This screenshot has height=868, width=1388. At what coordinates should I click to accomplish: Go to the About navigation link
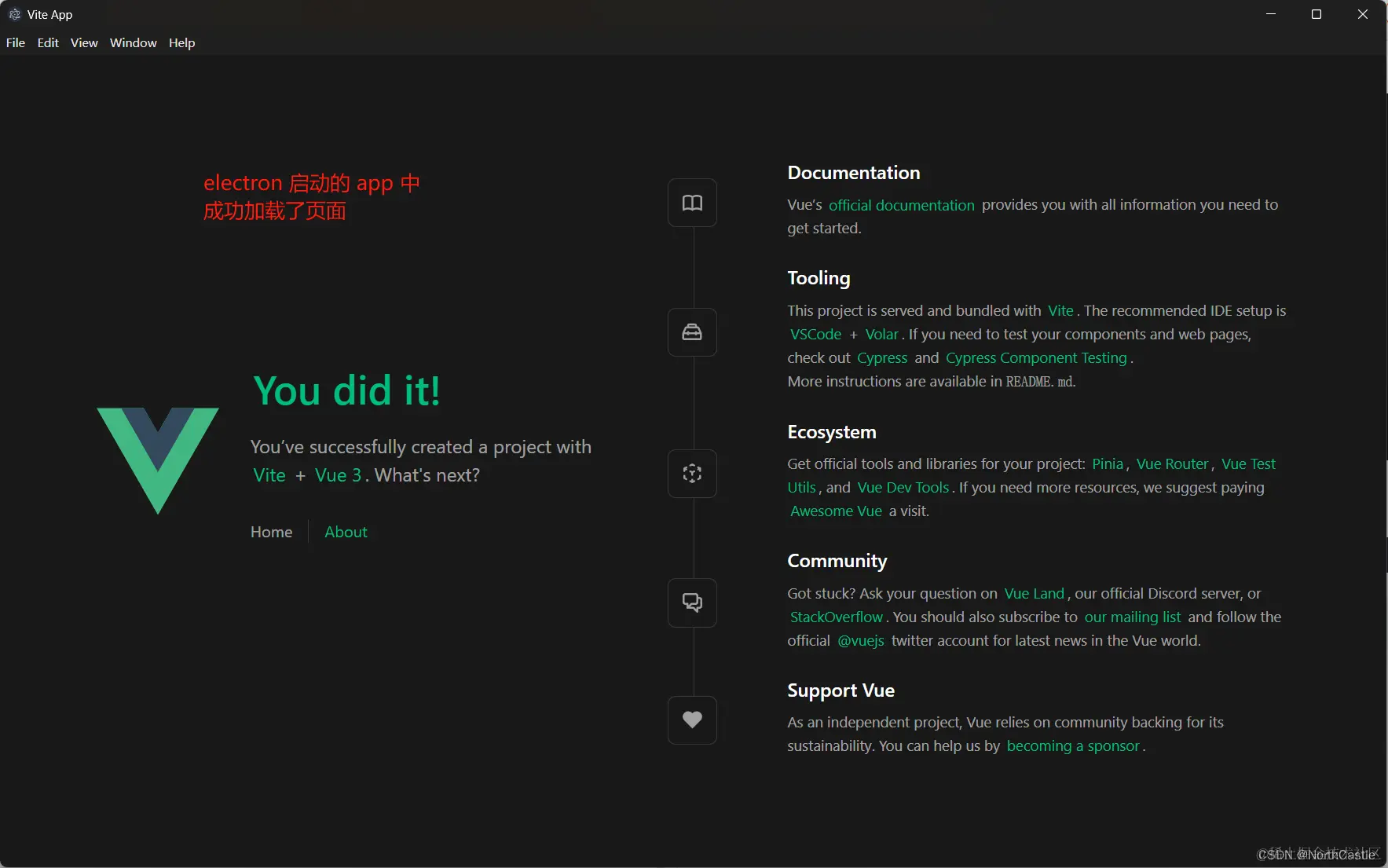346,532
